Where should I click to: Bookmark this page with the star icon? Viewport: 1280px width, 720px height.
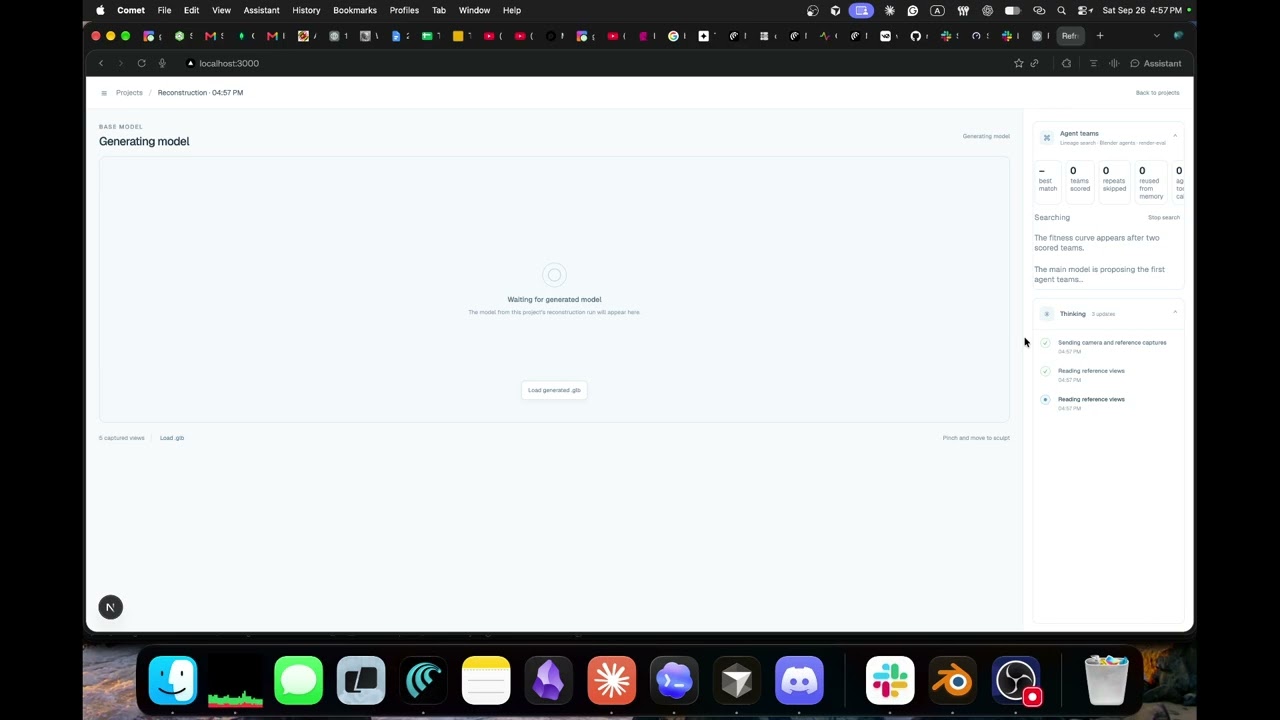[1019, 63]
